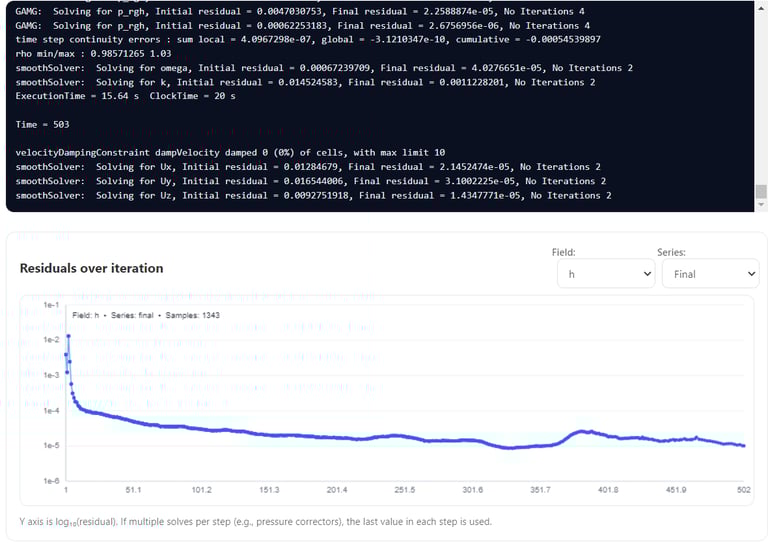Viewport: 768px width, 543px height.
Task: Click the 'Series:' label
Action: point(672,253)
